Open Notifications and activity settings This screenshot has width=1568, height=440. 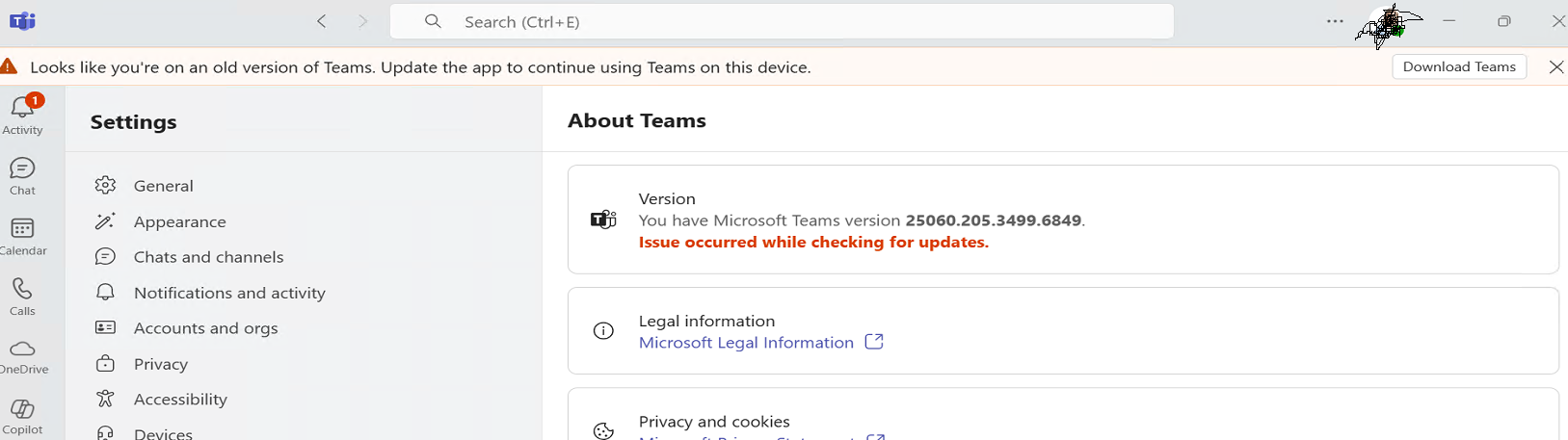[x=229, y=293]
